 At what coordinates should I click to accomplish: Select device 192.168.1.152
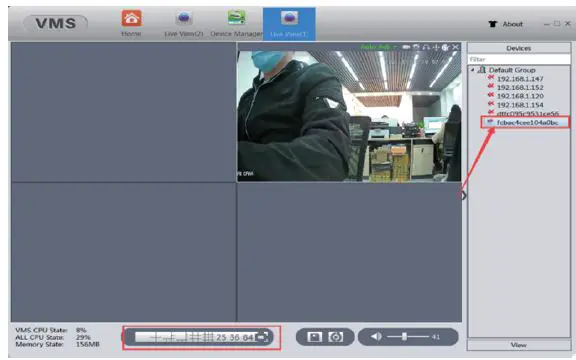coord(520,87)
